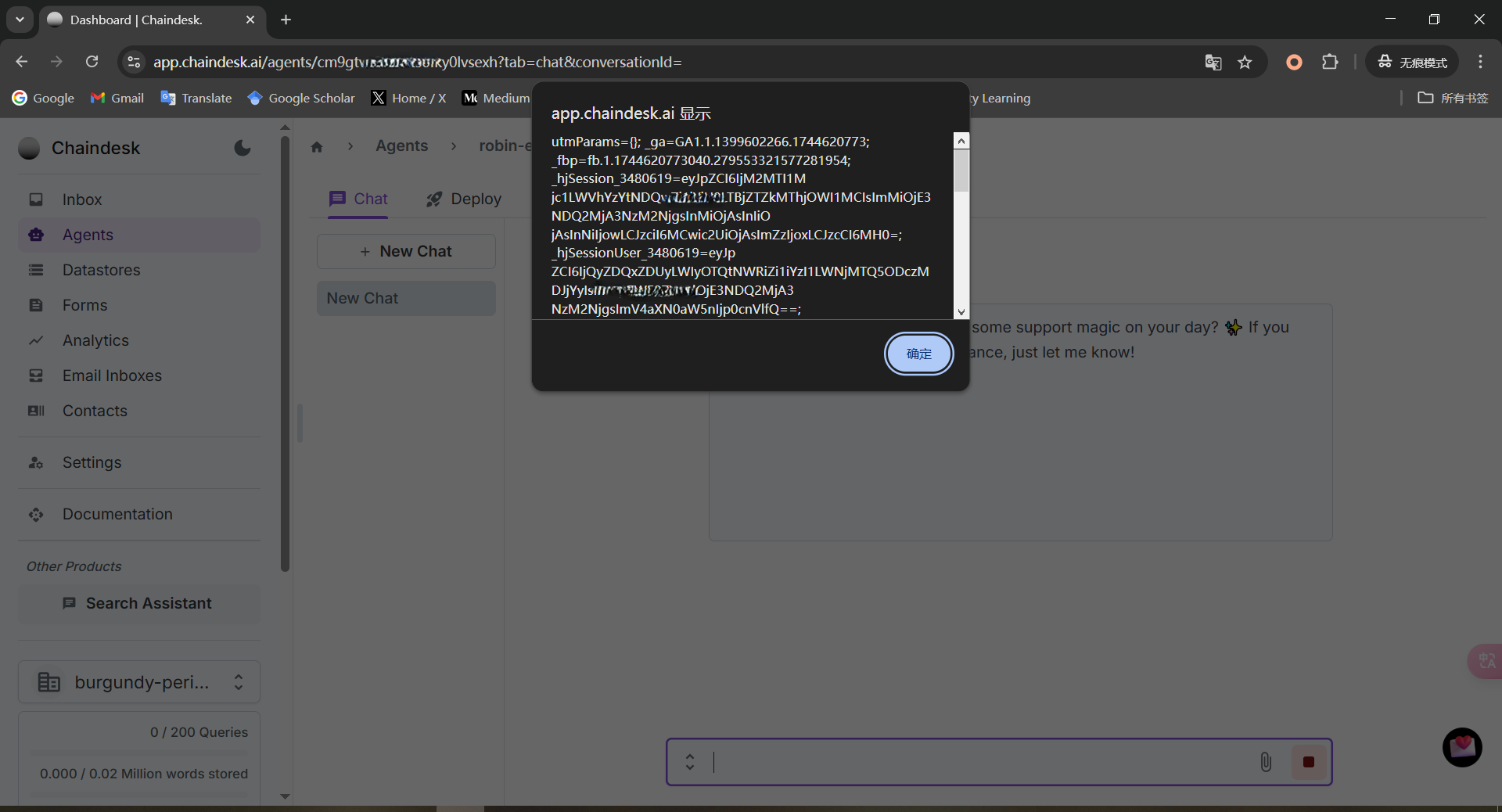Image resolution: width=1502 pixels, height=812 pixels.
Task: Select Agents in sidebar
Action: (139, 235)
